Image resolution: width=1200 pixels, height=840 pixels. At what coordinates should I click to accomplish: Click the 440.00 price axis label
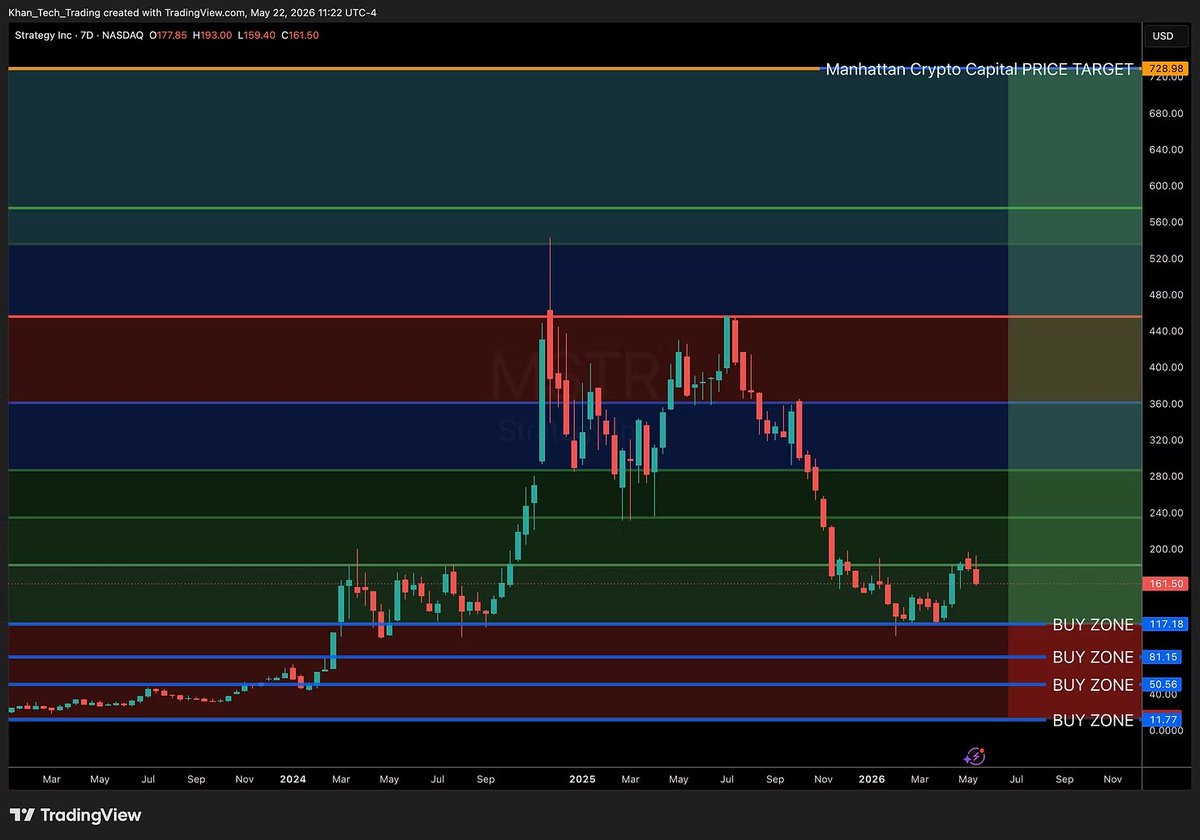(1166, 331)
